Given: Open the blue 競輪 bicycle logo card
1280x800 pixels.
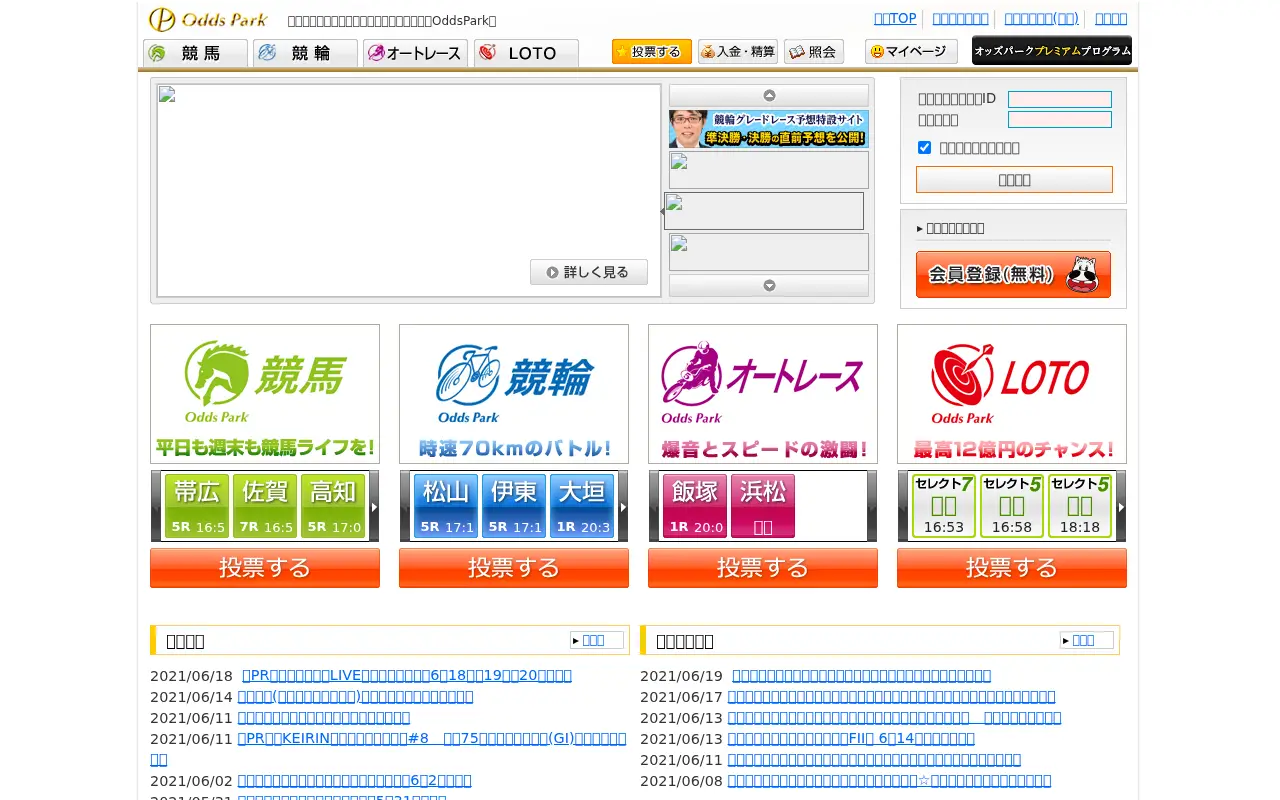Looking at the screenshot, I should click(514, 393).
